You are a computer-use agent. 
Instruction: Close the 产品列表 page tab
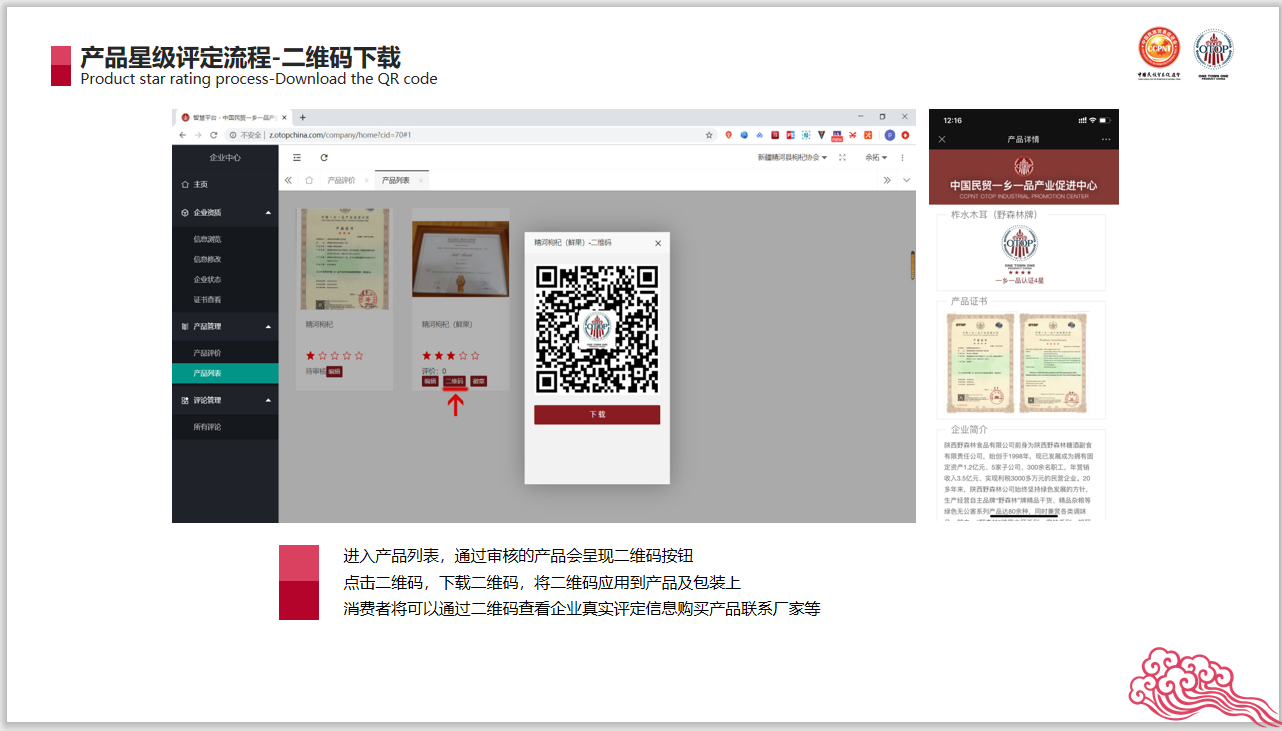(x=421, y=180)
